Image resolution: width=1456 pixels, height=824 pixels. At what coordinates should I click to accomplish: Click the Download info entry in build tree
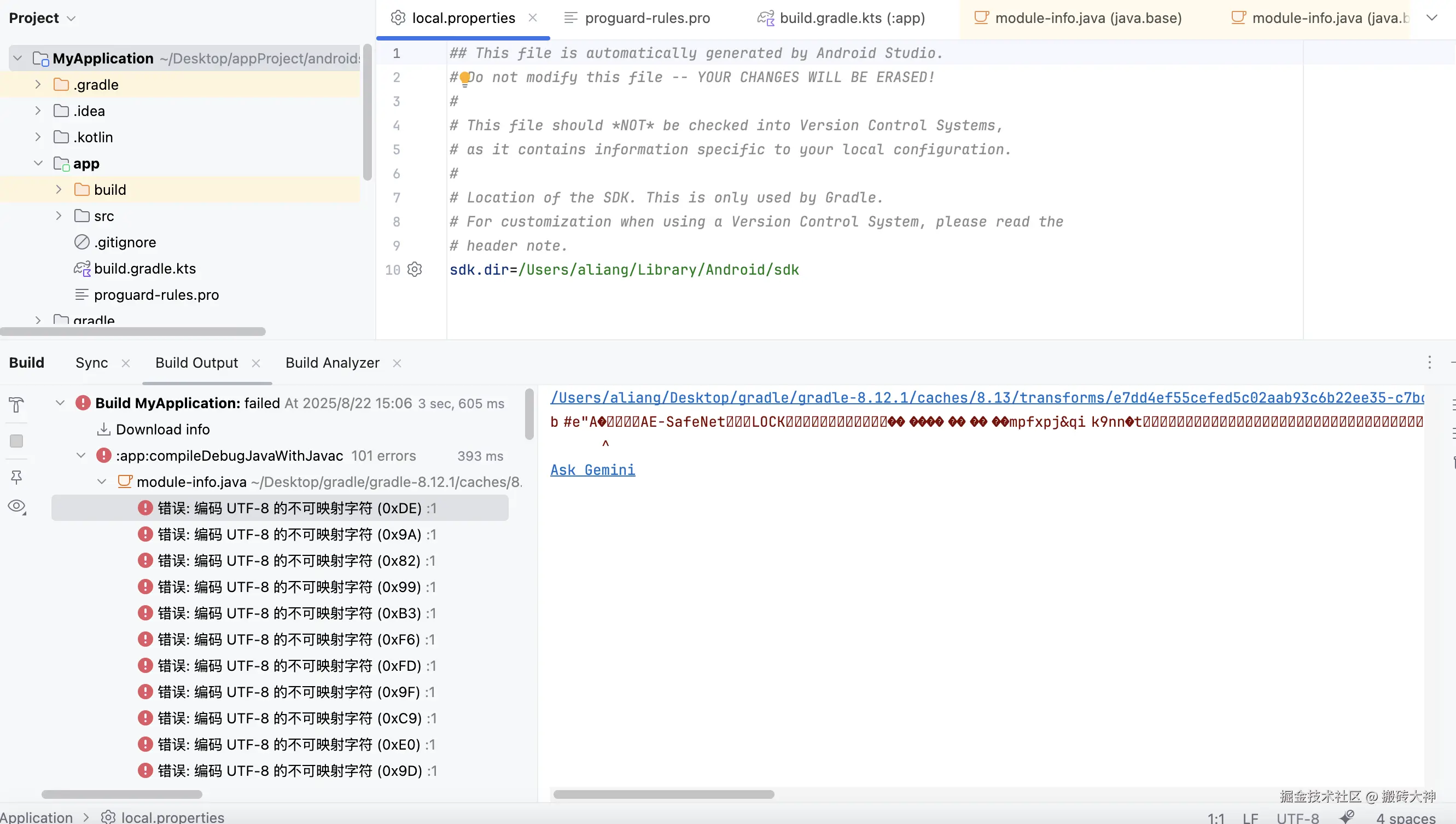162,430
